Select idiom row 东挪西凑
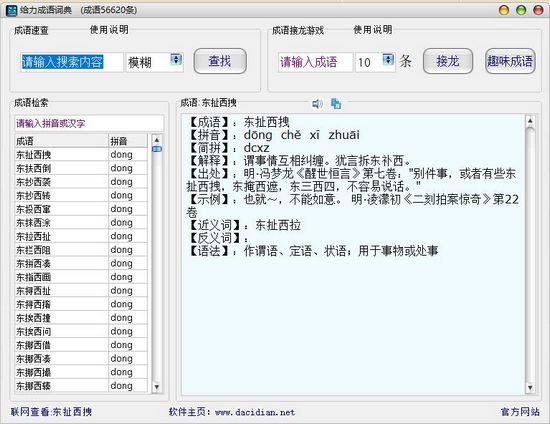The height and width of the screenshot is (424, 550). (81, 359)
